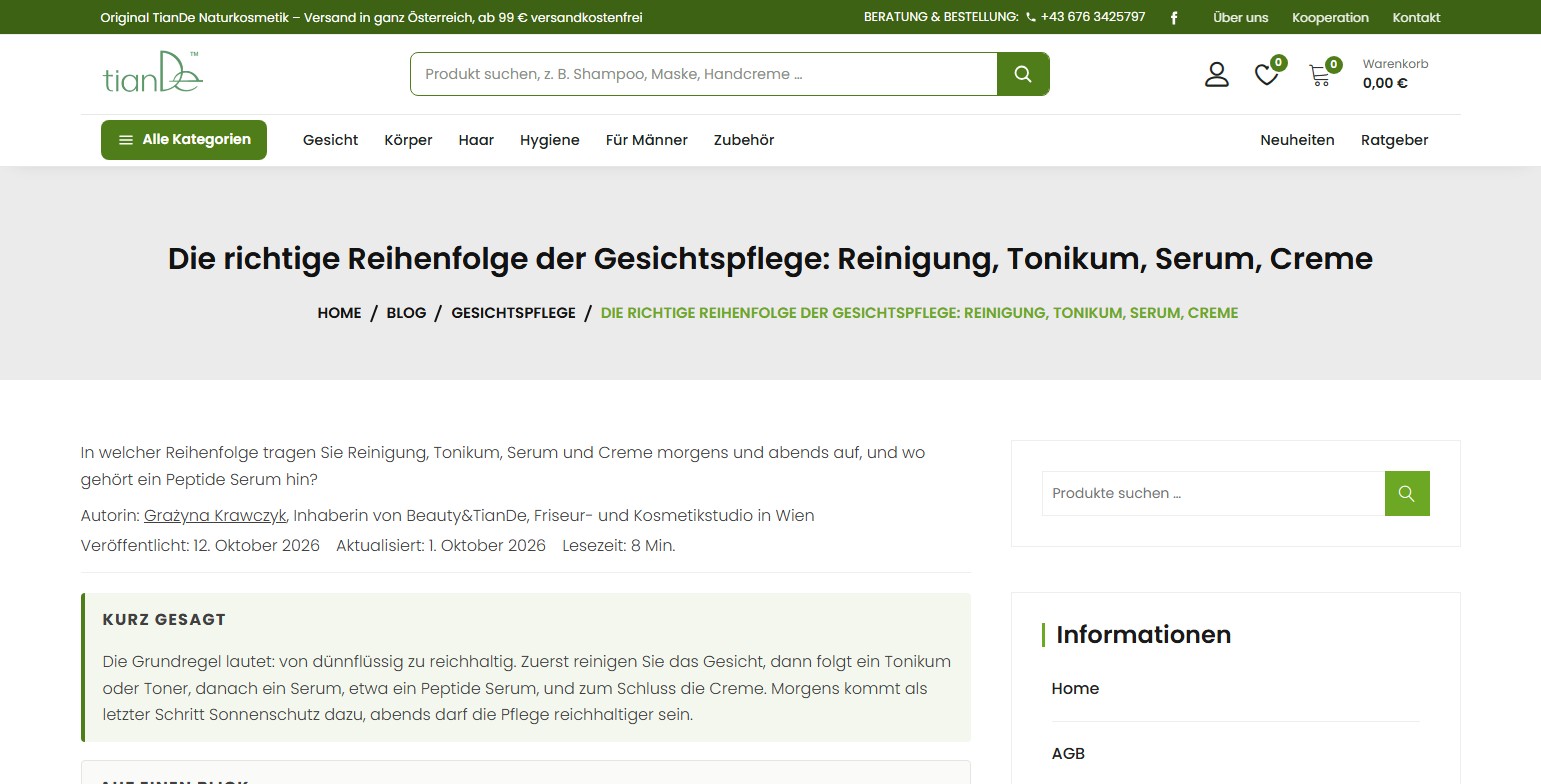The image size is (1541, 784).
Task: Click the current page breadcrumb in green
Action: 919,313
